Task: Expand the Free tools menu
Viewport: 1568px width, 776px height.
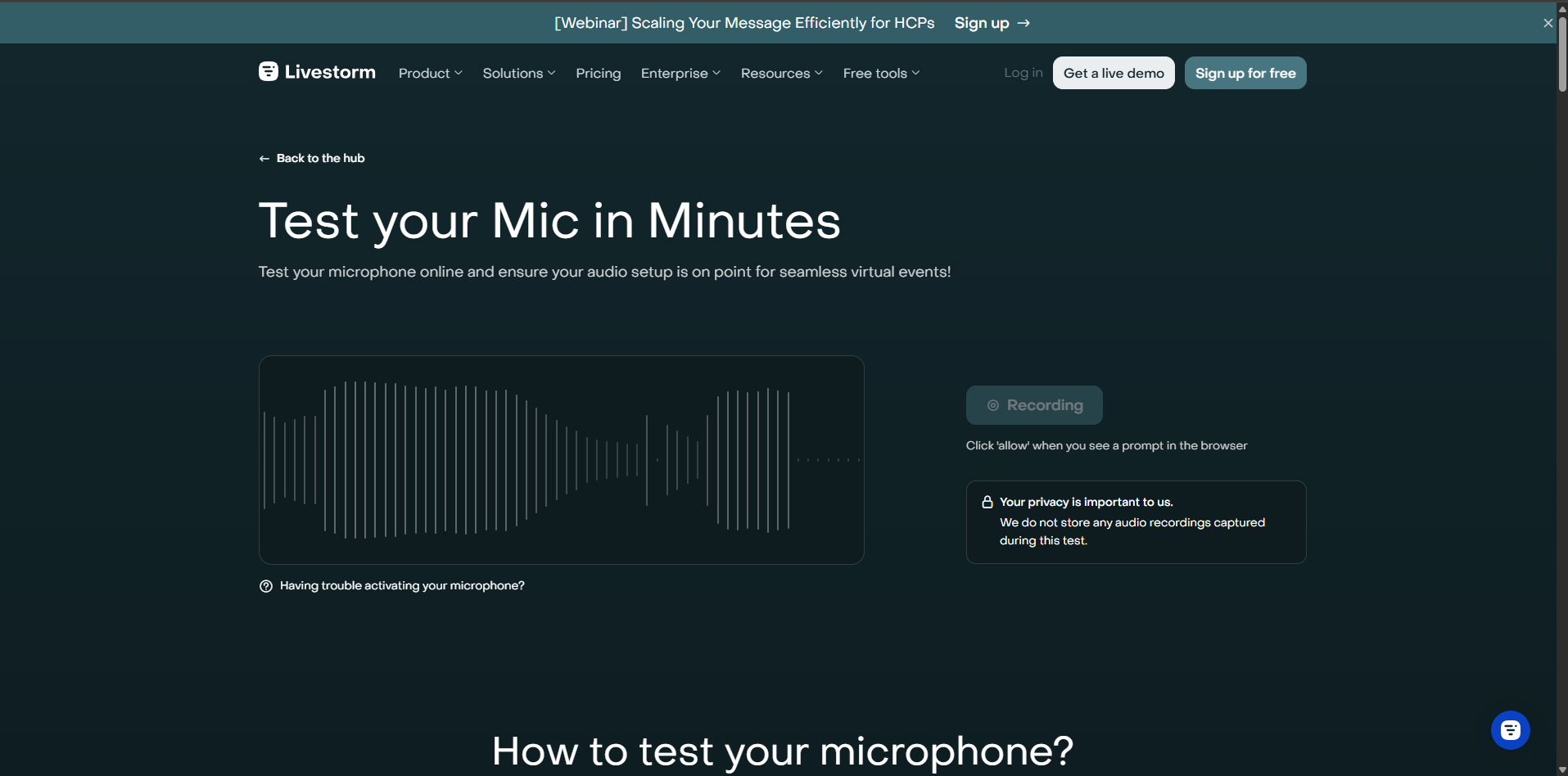Action: (880, 73)
